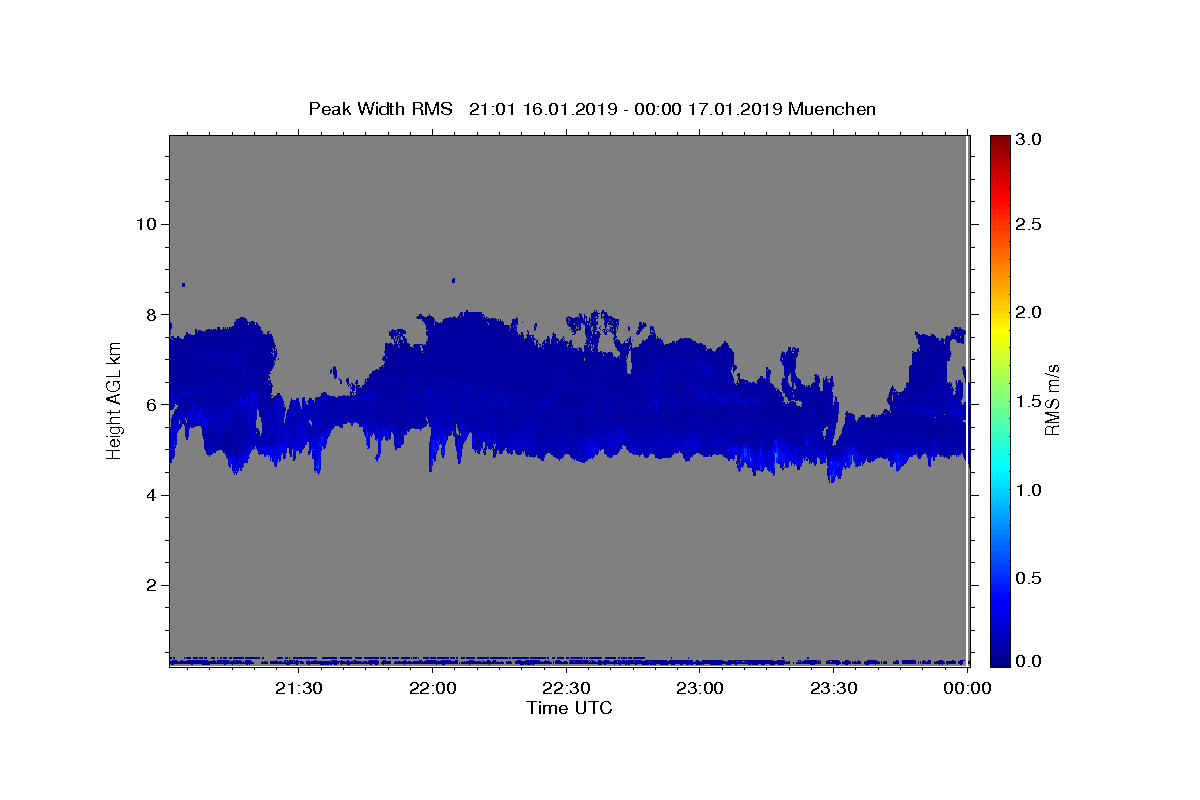Click the 23:30 time tick label
This screenshot has height=800, width=1200.
coord(834,688)
